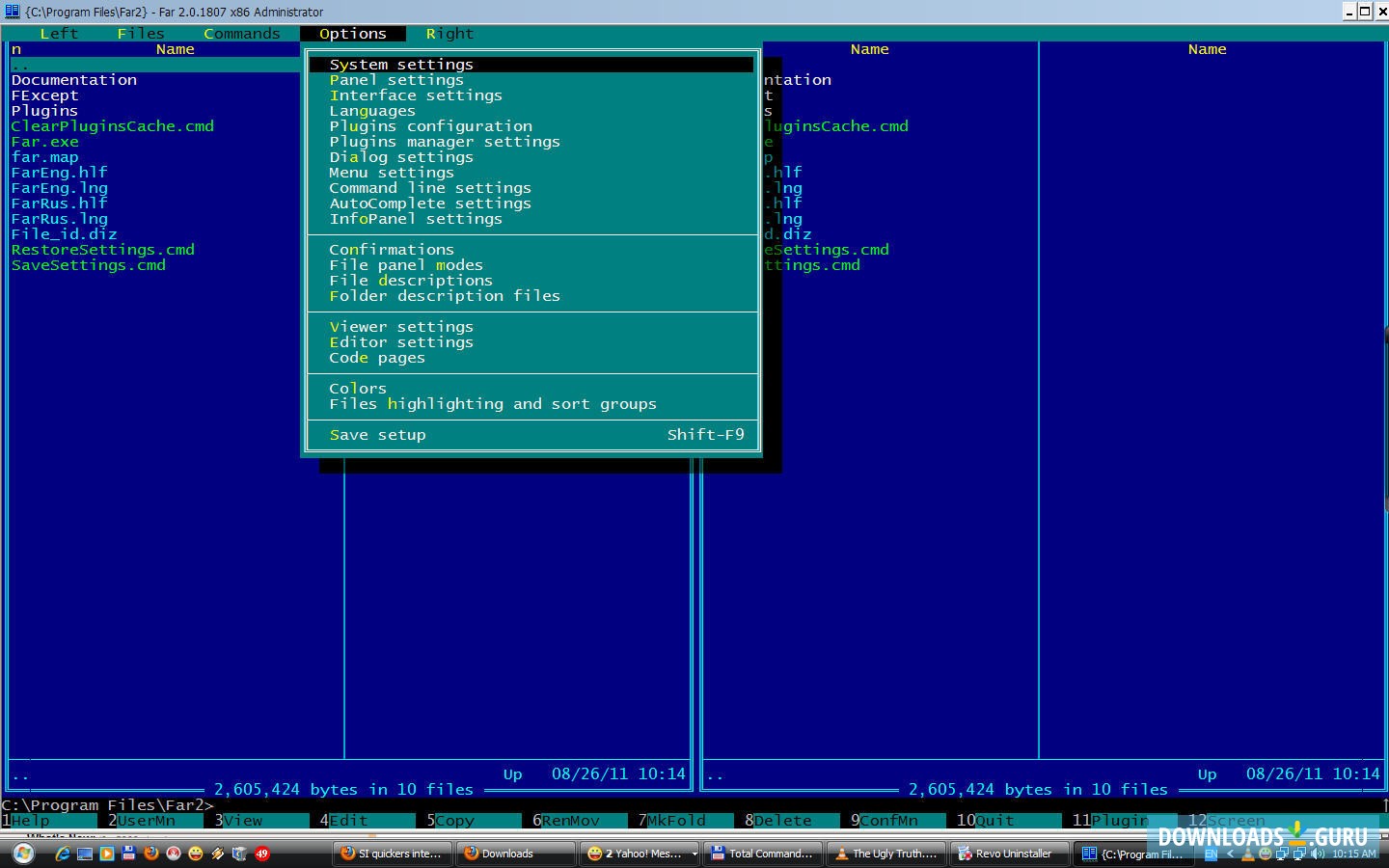1389x868 pixels.
Task: Click F10 Quit key bar button
Action: [1004, 821]
